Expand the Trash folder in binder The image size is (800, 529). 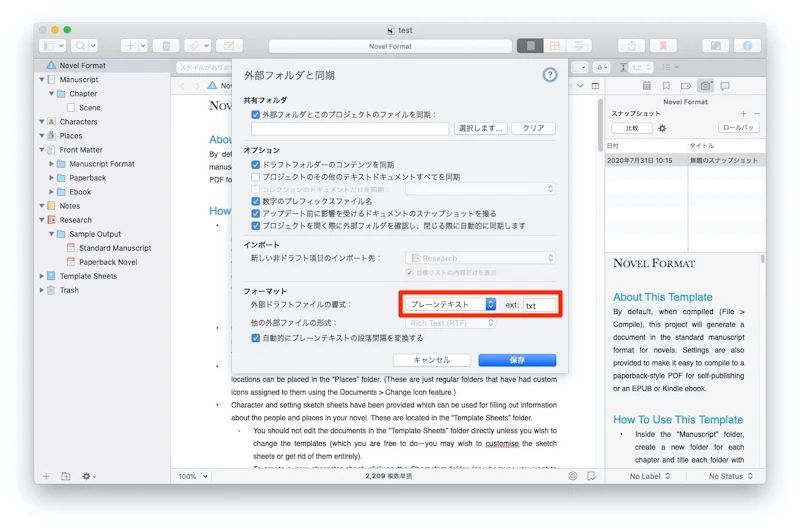coord(42,290)
